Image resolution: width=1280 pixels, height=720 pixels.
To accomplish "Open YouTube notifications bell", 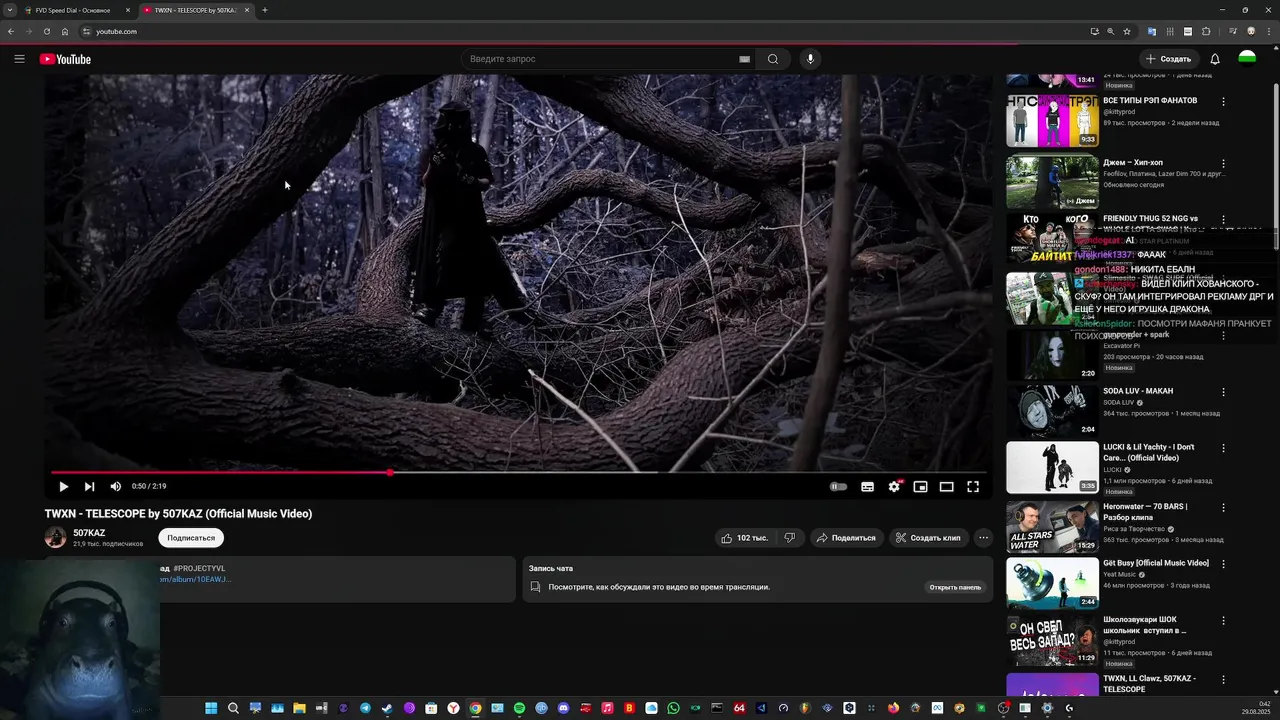I will click(1215, 59).
